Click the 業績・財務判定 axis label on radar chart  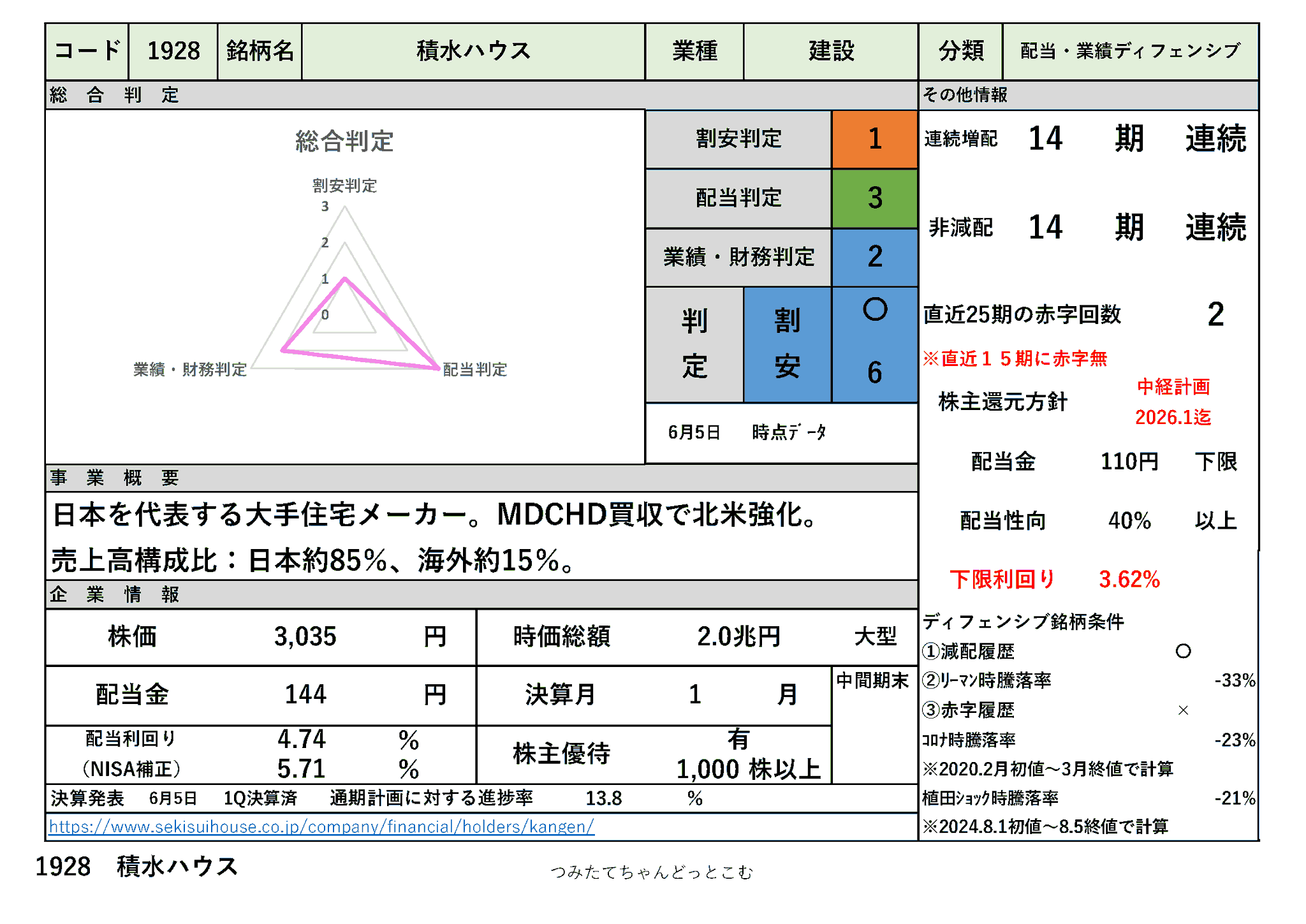pyautogui.click(x=189, y=369)
